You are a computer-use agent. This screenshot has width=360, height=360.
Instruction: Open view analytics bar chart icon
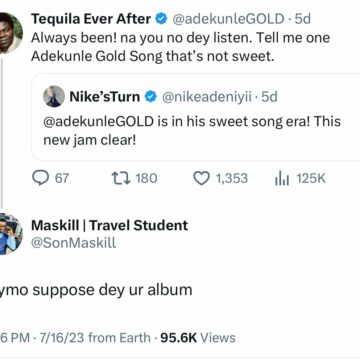282,179
